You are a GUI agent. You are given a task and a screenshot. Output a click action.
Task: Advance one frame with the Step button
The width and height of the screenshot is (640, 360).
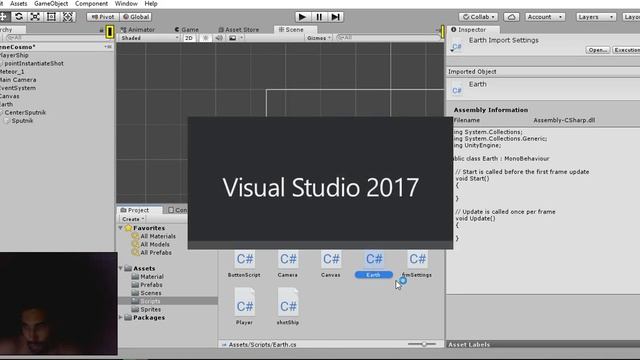point(335,17)
